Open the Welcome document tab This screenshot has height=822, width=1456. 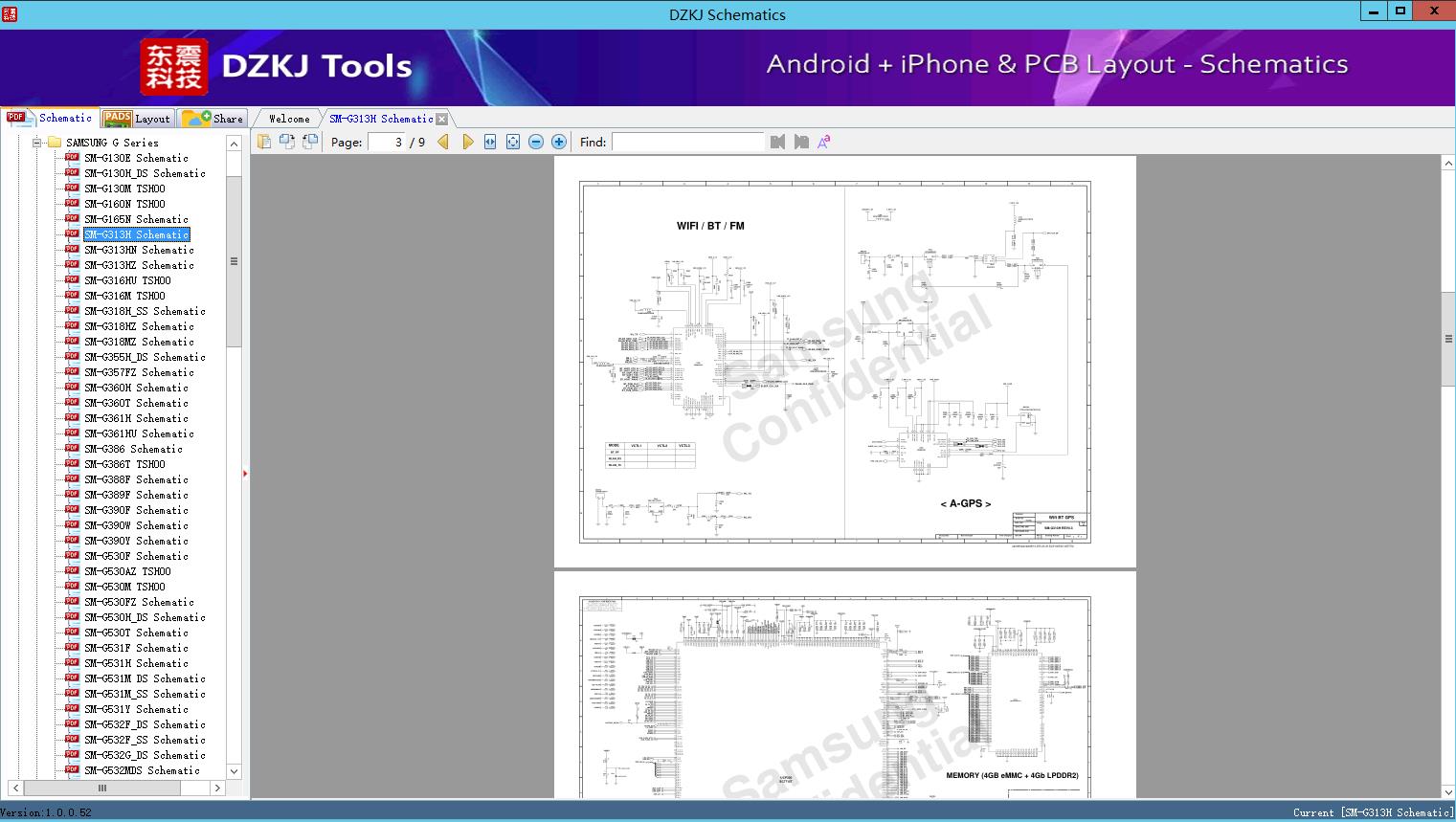(x=289, y=119)
